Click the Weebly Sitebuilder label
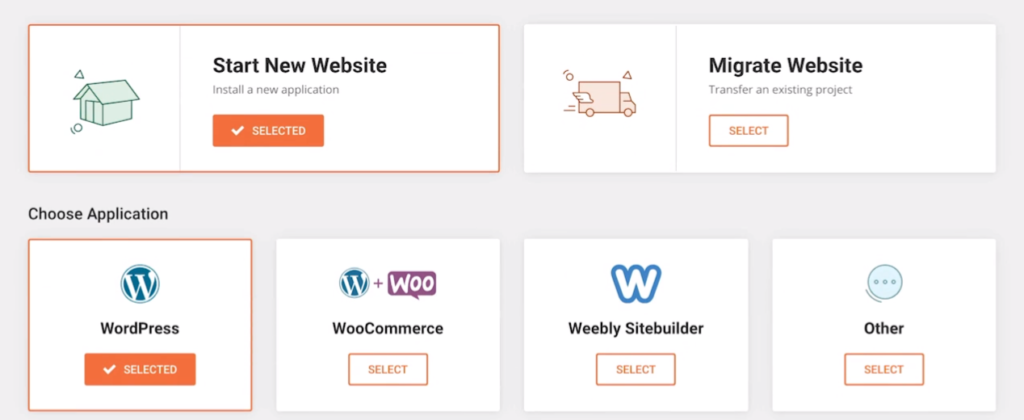1024x420 pixels. pyautogui.click(x=636, y=328)
